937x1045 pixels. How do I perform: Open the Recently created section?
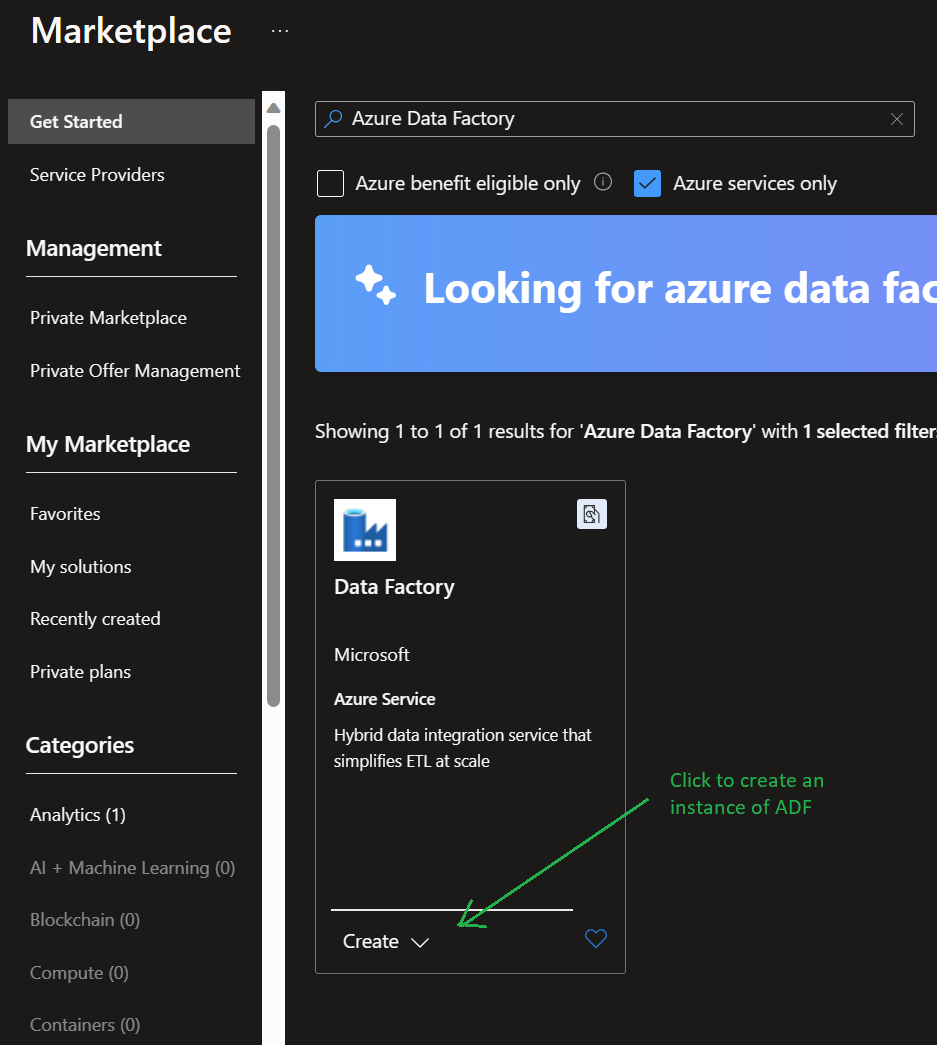coord(95,618)
